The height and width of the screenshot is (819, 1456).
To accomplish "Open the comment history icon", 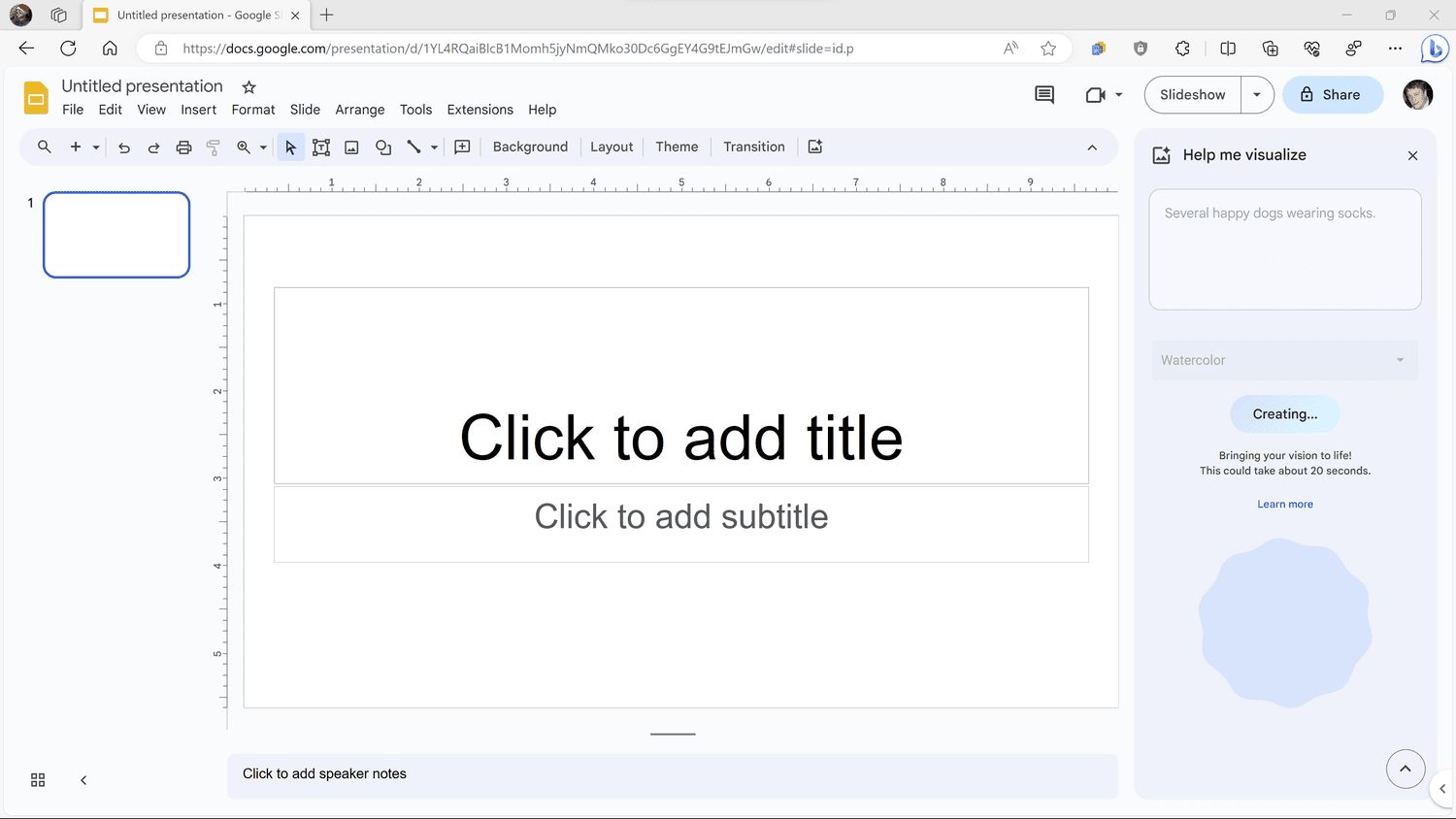I will [x=1044, y=95].
